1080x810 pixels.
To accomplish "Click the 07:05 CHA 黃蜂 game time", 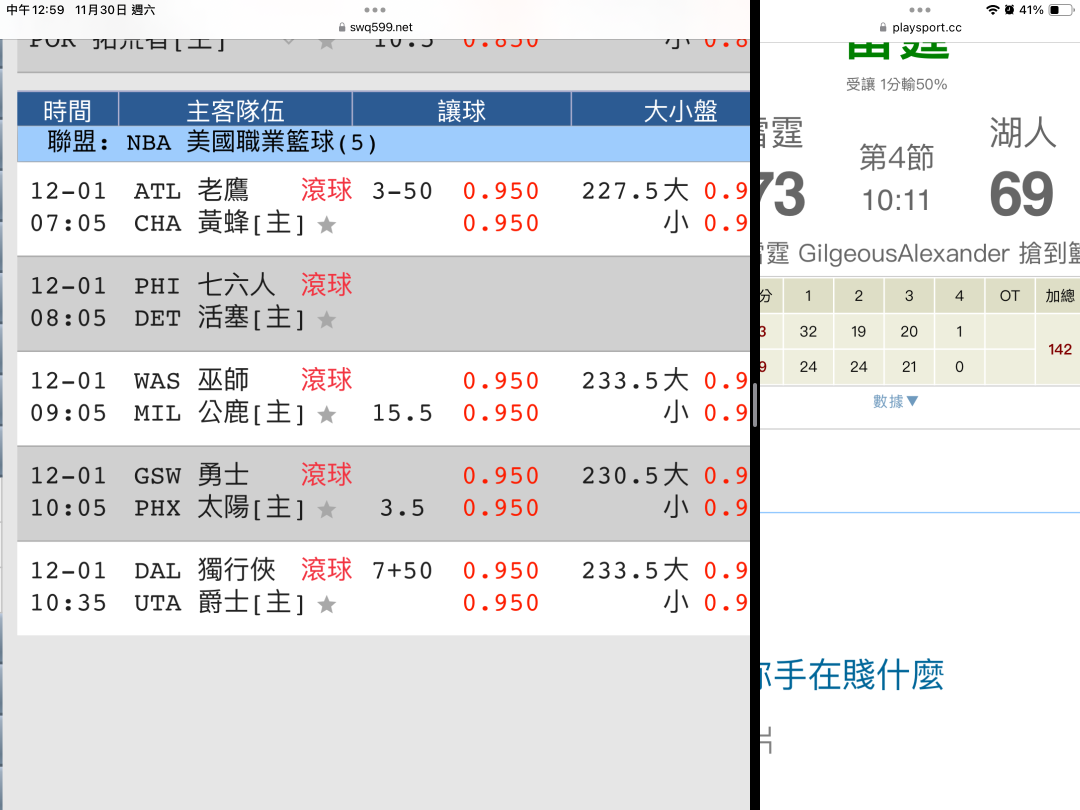I will (x=68, y=223).
